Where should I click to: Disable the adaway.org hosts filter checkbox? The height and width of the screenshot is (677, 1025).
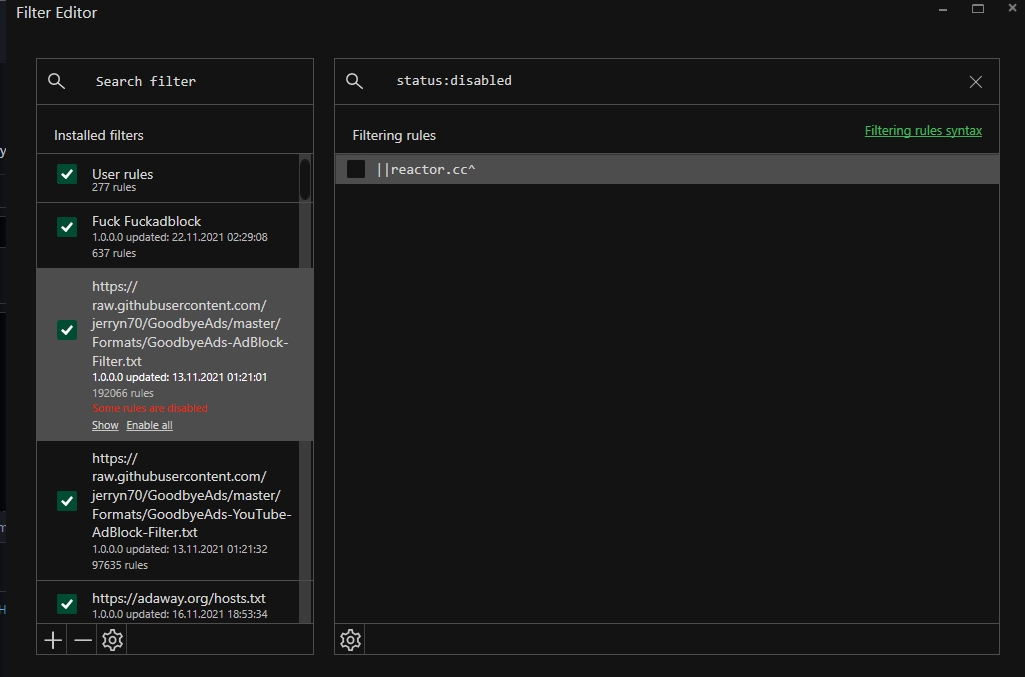pos(66,604)
